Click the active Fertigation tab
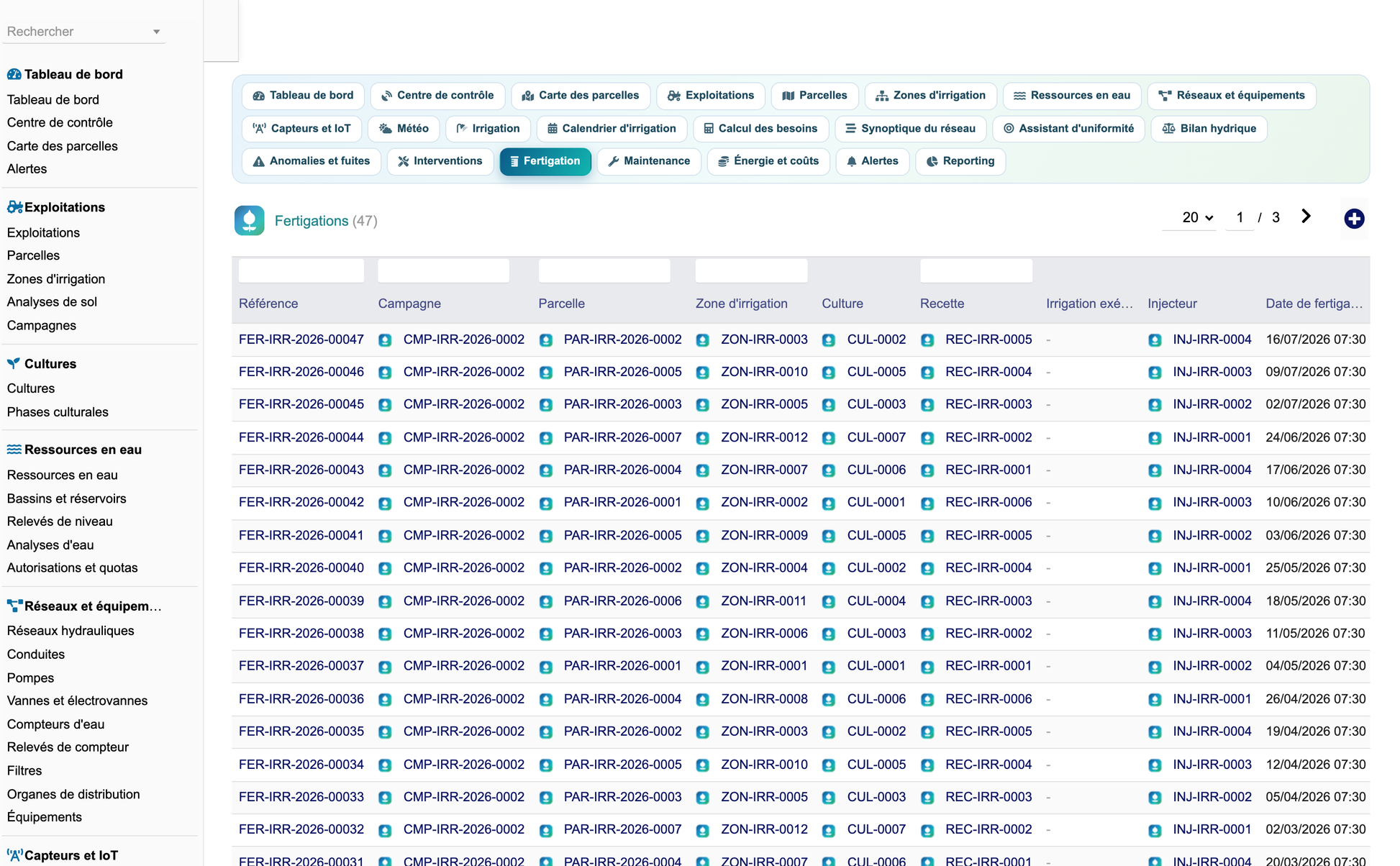1400x866 pixels. pyautogui.click(x=545, y=161)
